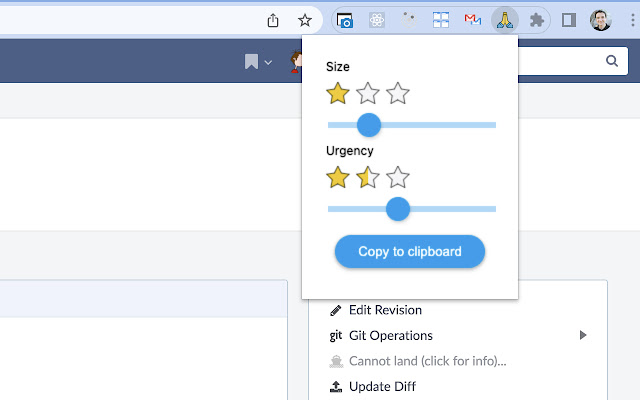Screen dimensions: 640x400
Task: Click the search magnifier icon
Action: coord(611,61)
